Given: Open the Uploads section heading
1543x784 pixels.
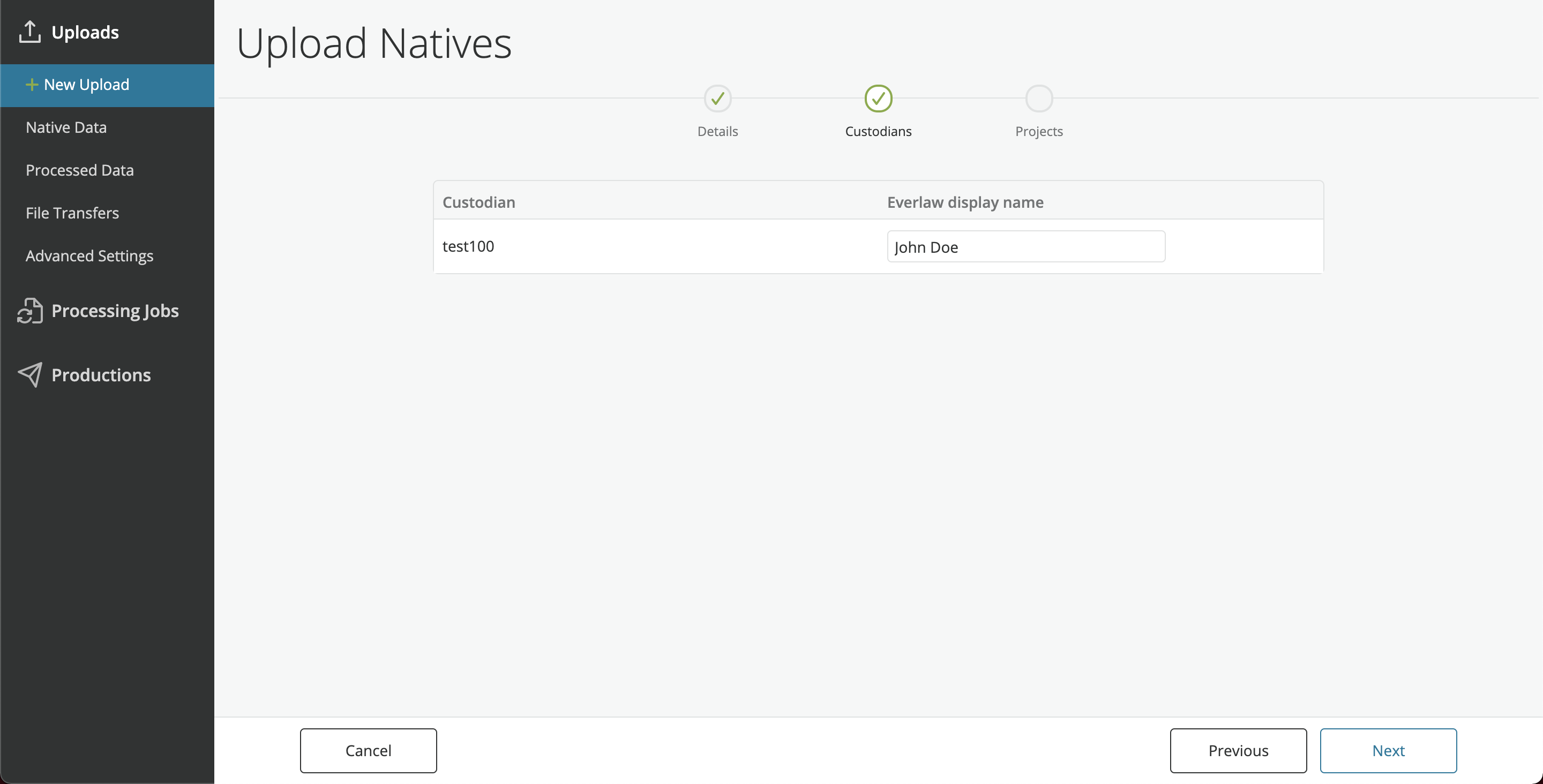Looking at the screenshot, I should click(x=85, y=32).
